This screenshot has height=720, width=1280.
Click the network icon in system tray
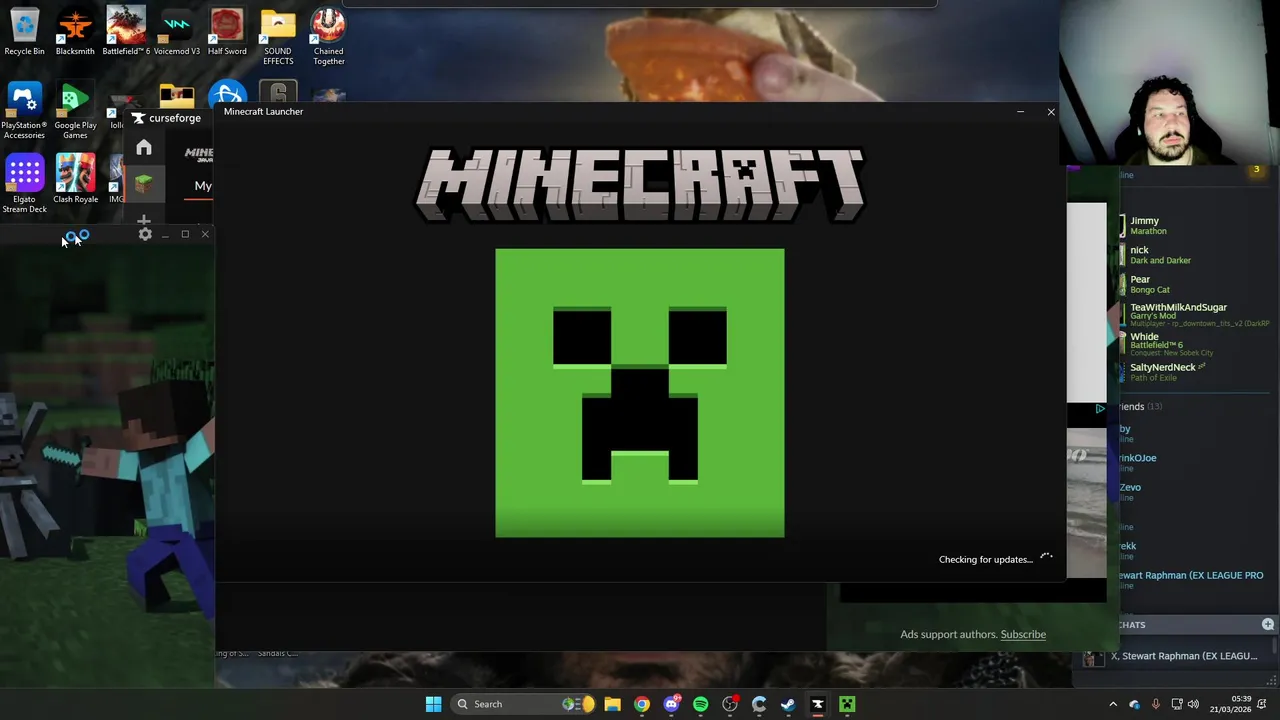pos(1177,704)
